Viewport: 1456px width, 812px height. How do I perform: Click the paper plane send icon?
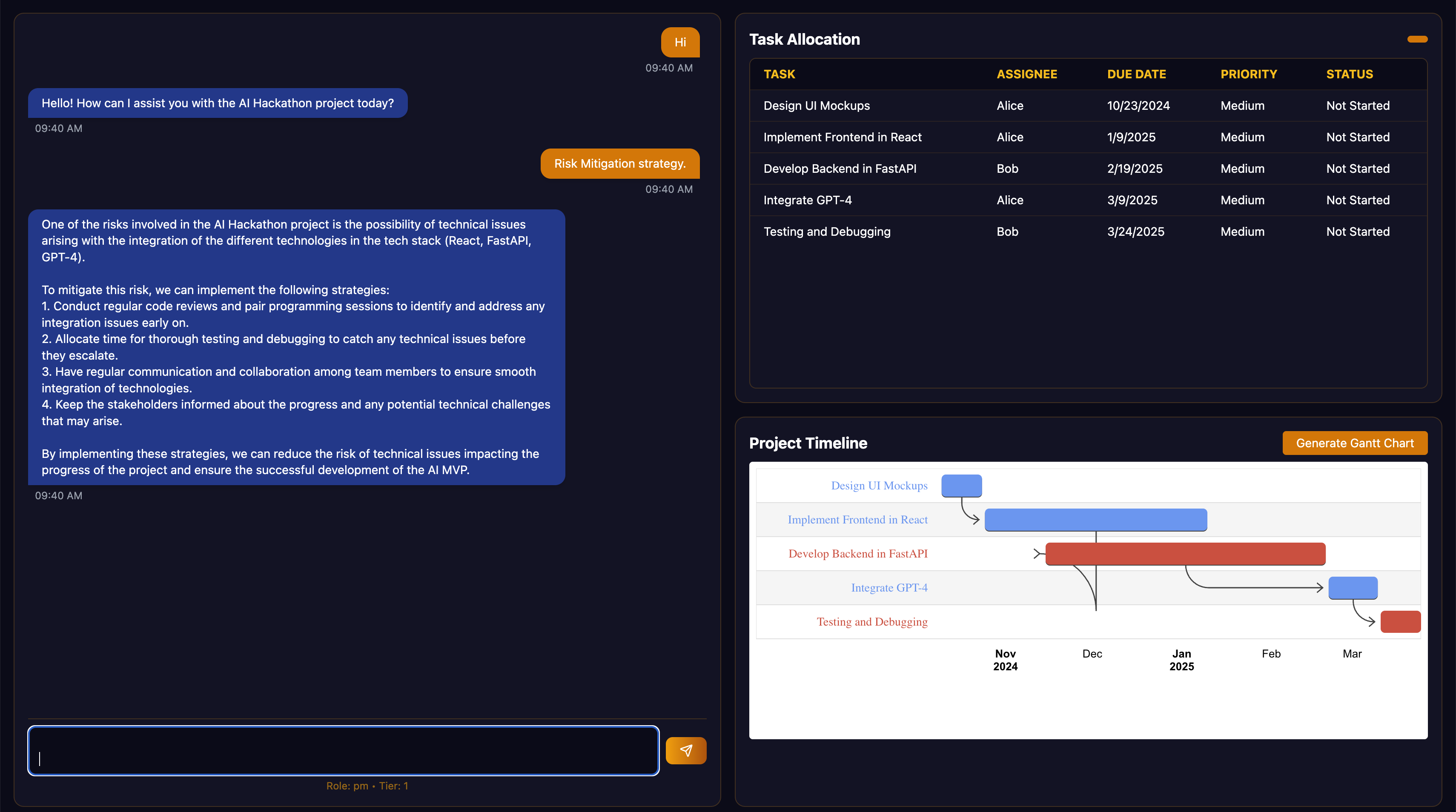(x=685, y=750)
